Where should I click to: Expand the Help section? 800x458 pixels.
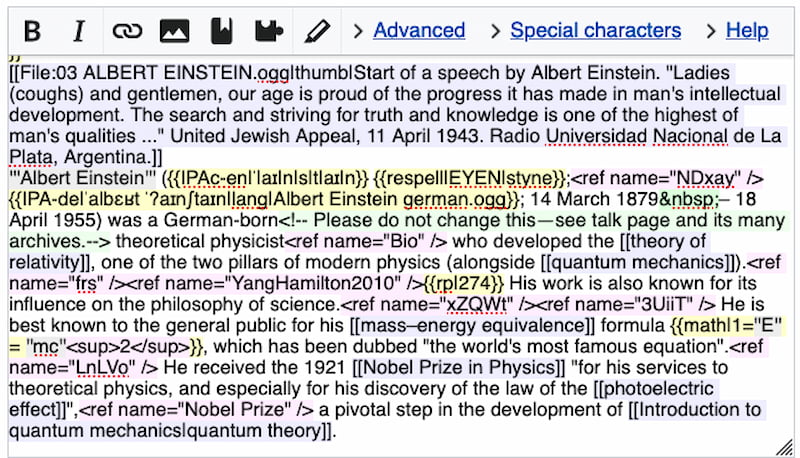tap(747, 31)
